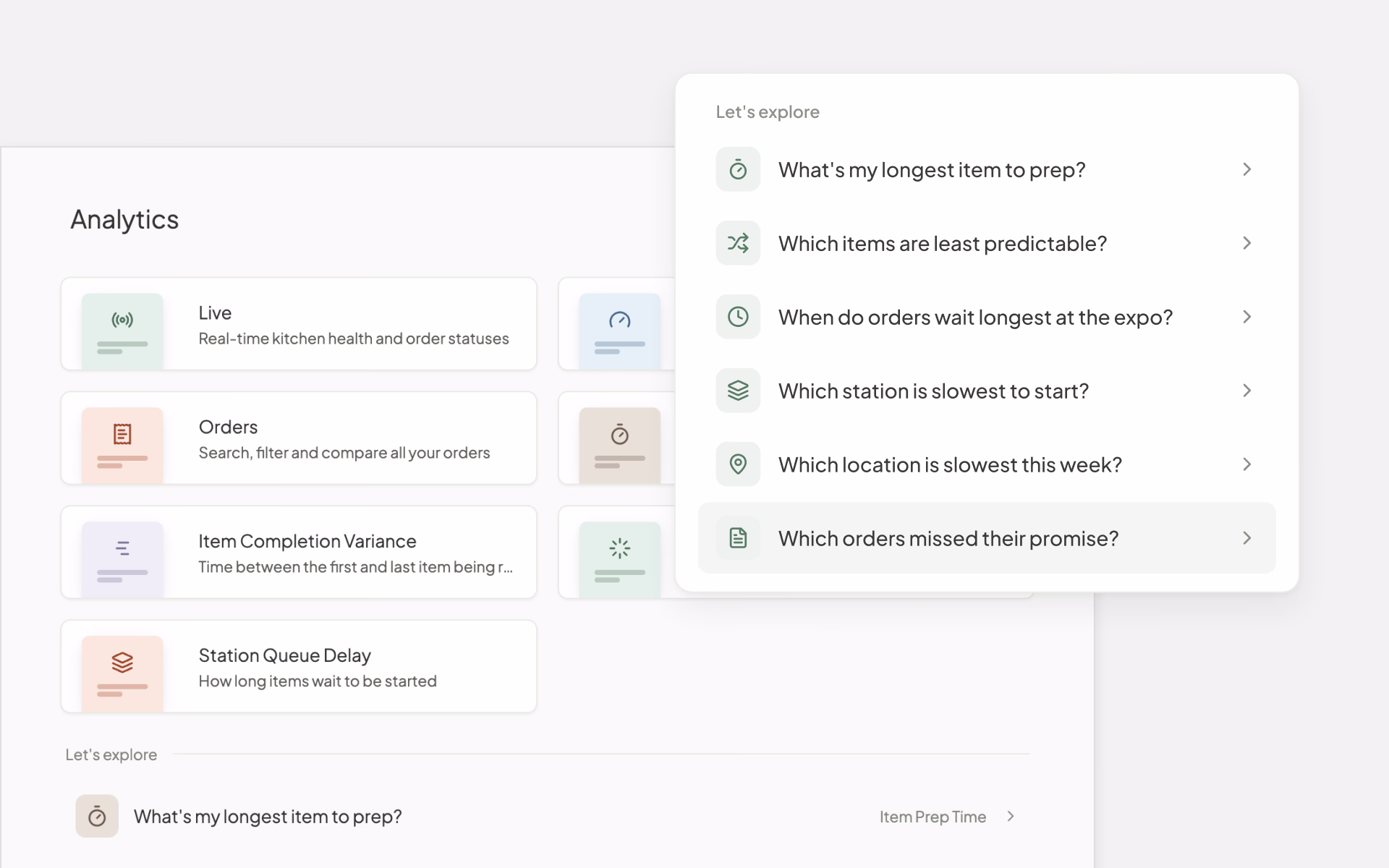
Task: Click map pin icon beside slowest location
Action: [x=738, y=464]
